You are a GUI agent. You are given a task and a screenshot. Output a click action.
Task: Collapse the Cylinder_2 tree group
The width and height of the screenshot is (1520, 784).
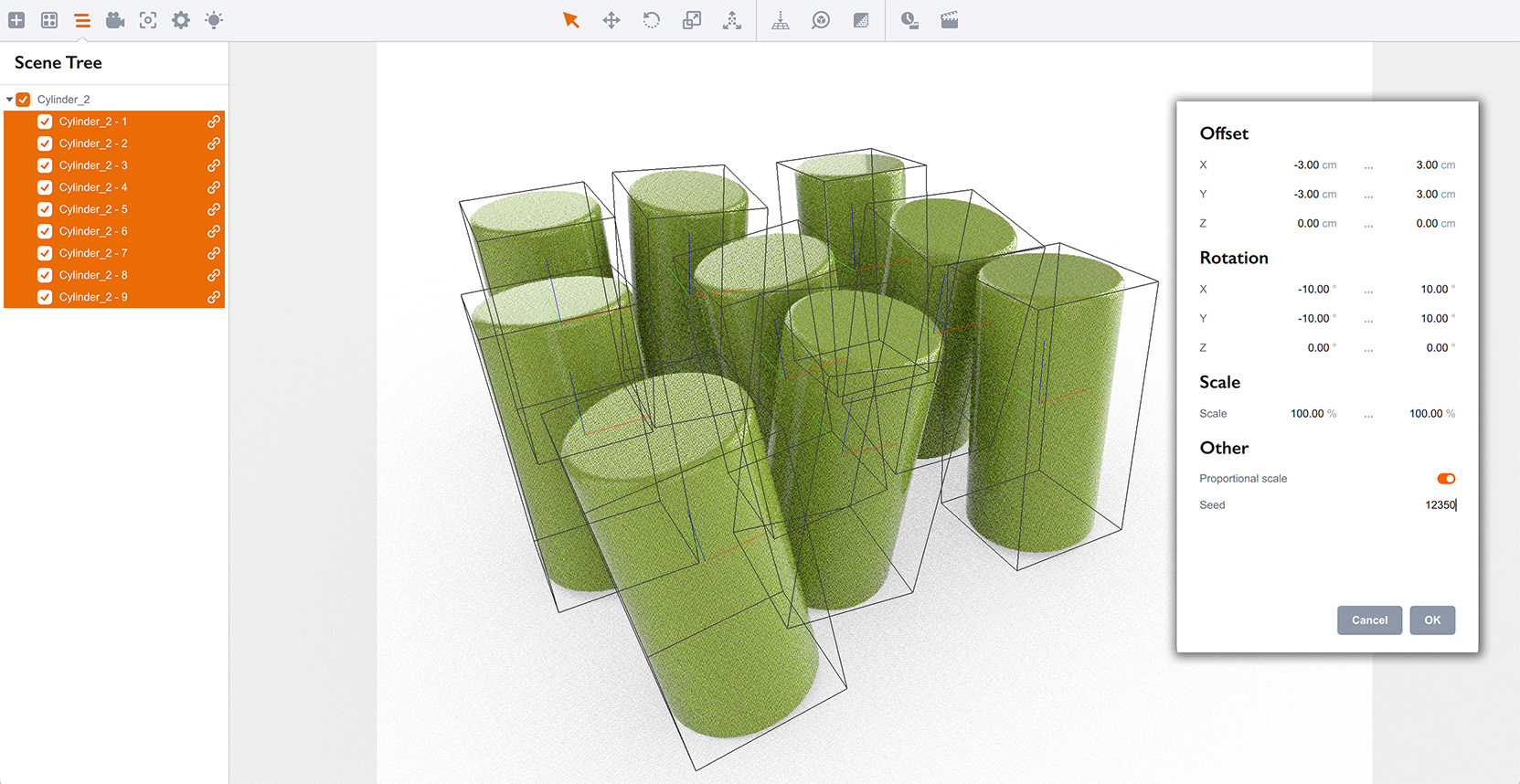click(x=9, y=100)
